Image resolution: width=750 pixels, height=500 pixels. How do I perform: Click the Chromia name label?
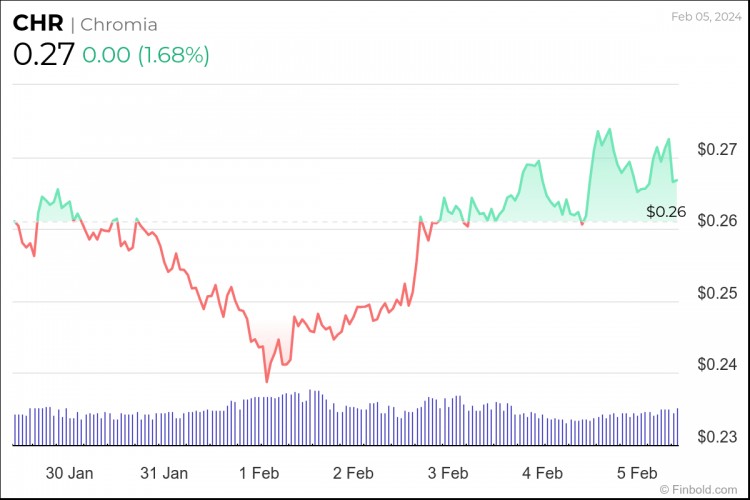click(x=119, y=24)
